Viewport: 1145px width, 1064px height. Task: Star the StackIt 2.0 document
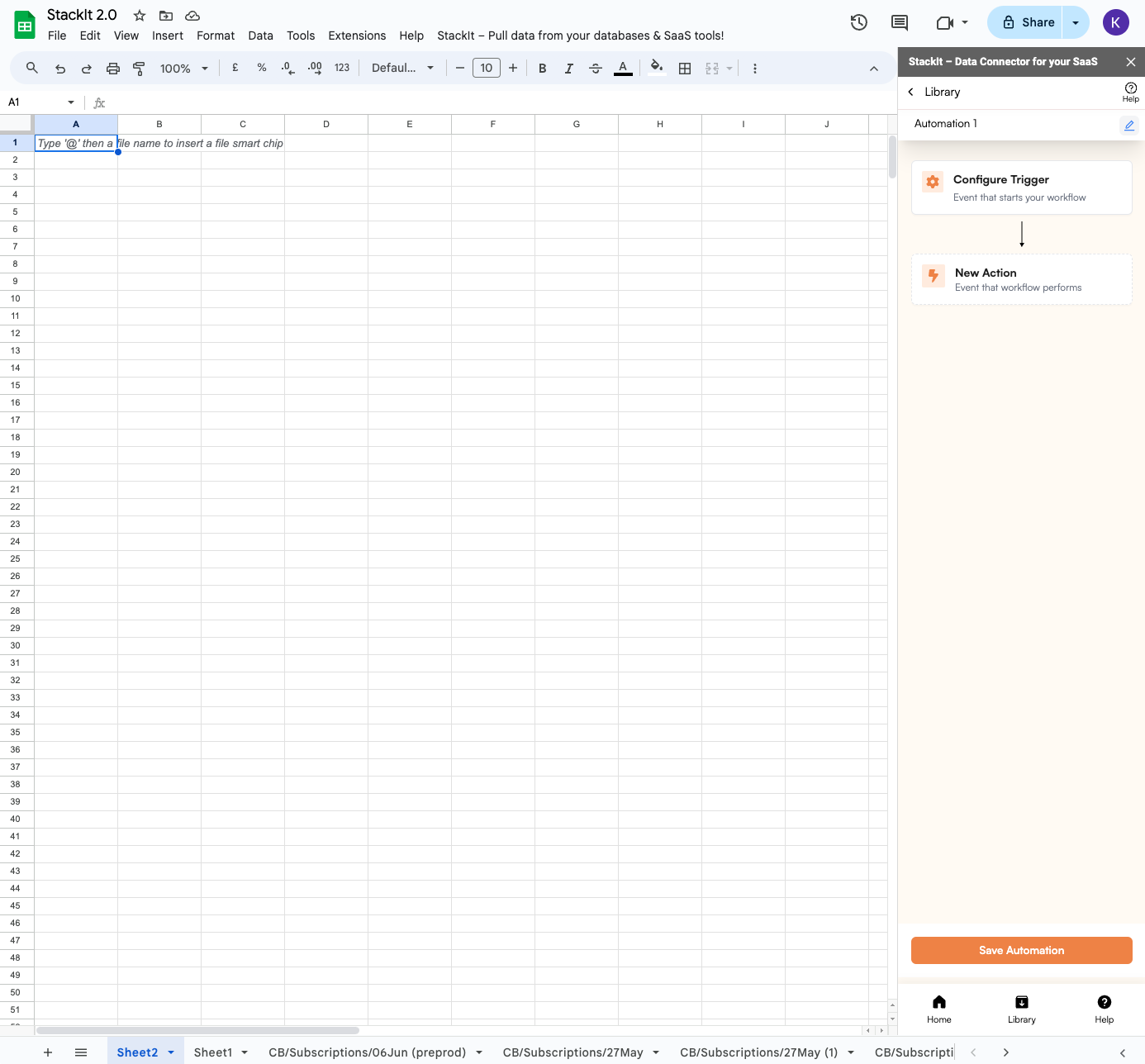[140, 16]
